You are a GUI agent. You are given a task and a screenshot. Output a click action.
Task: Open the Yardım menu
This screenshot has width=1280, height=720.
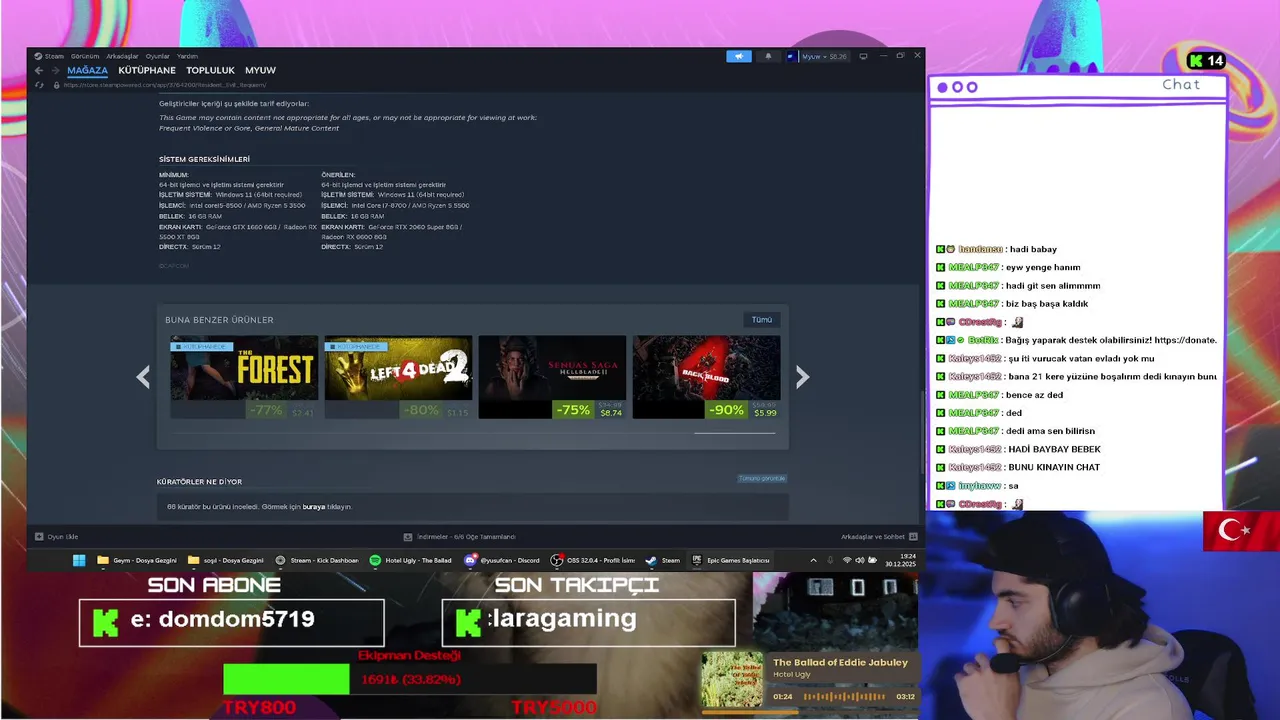tap(187, 56)
